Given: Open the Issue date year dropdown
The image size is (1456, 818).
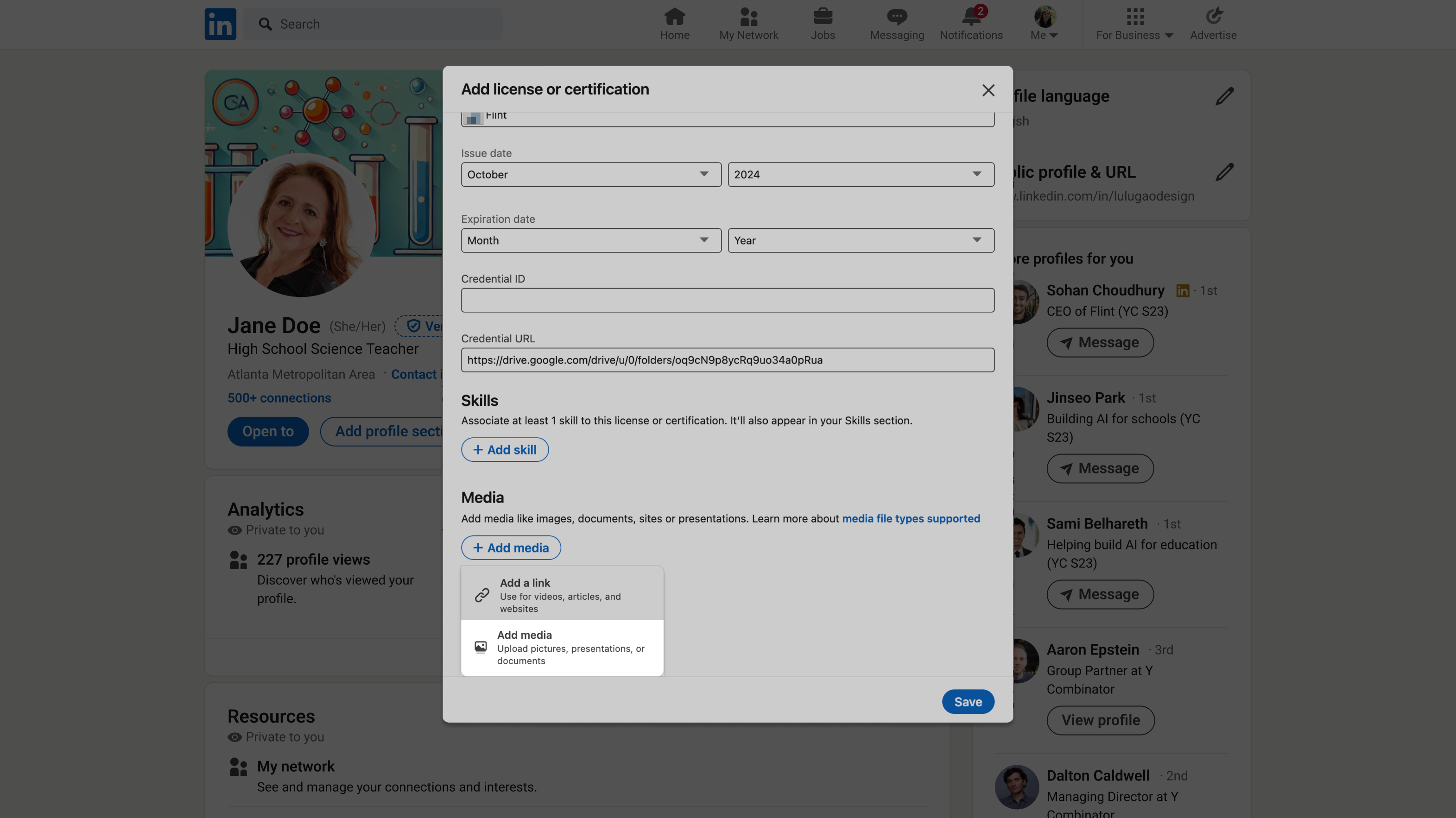Looking at the screenshot, I should (x=861, y=175).
